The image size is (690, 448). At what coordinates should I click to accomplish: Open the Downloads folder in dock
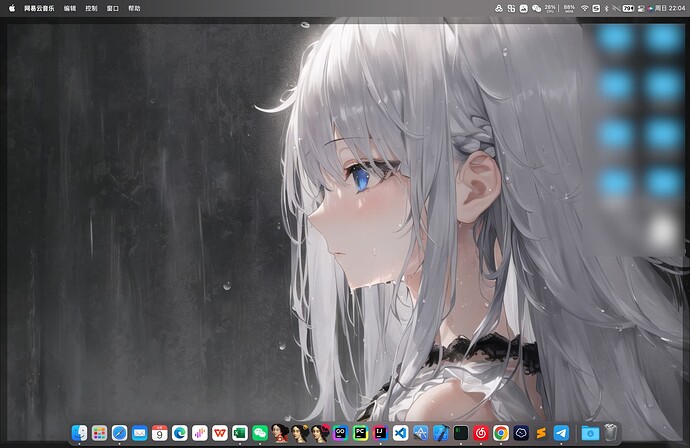590,433
